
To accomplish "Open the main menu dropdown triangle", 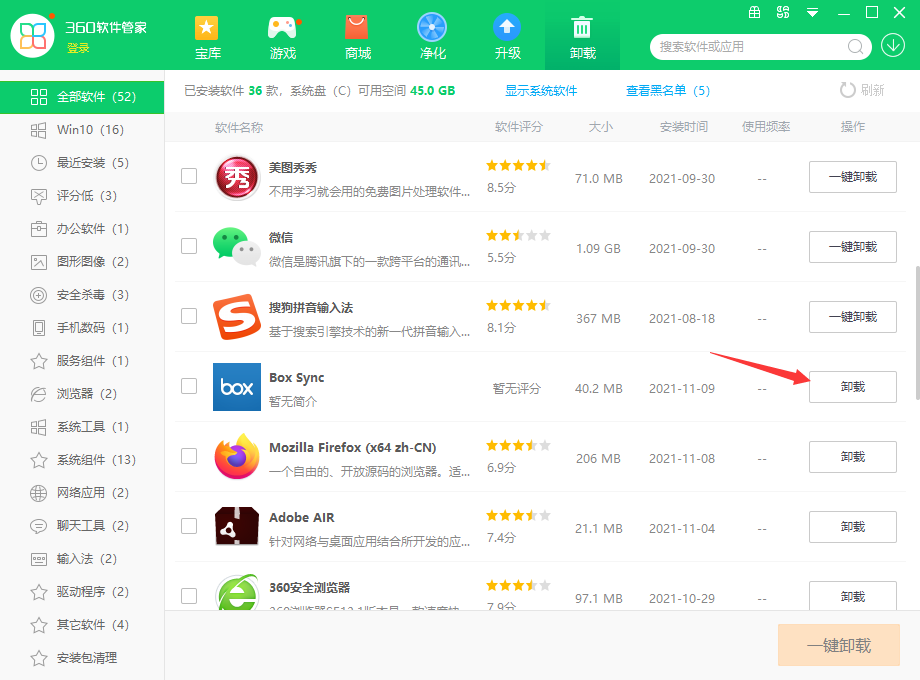I will 813,12.
